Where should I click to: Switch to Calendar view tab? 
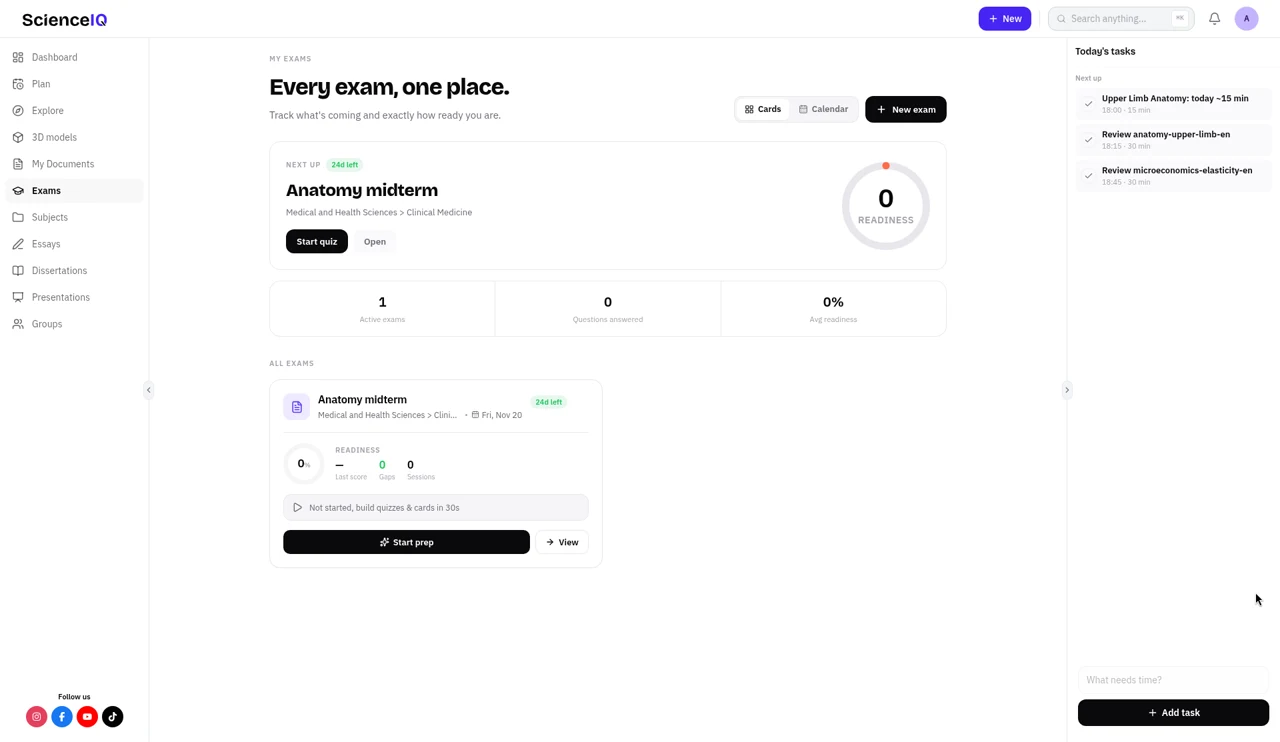pos(824,109)
